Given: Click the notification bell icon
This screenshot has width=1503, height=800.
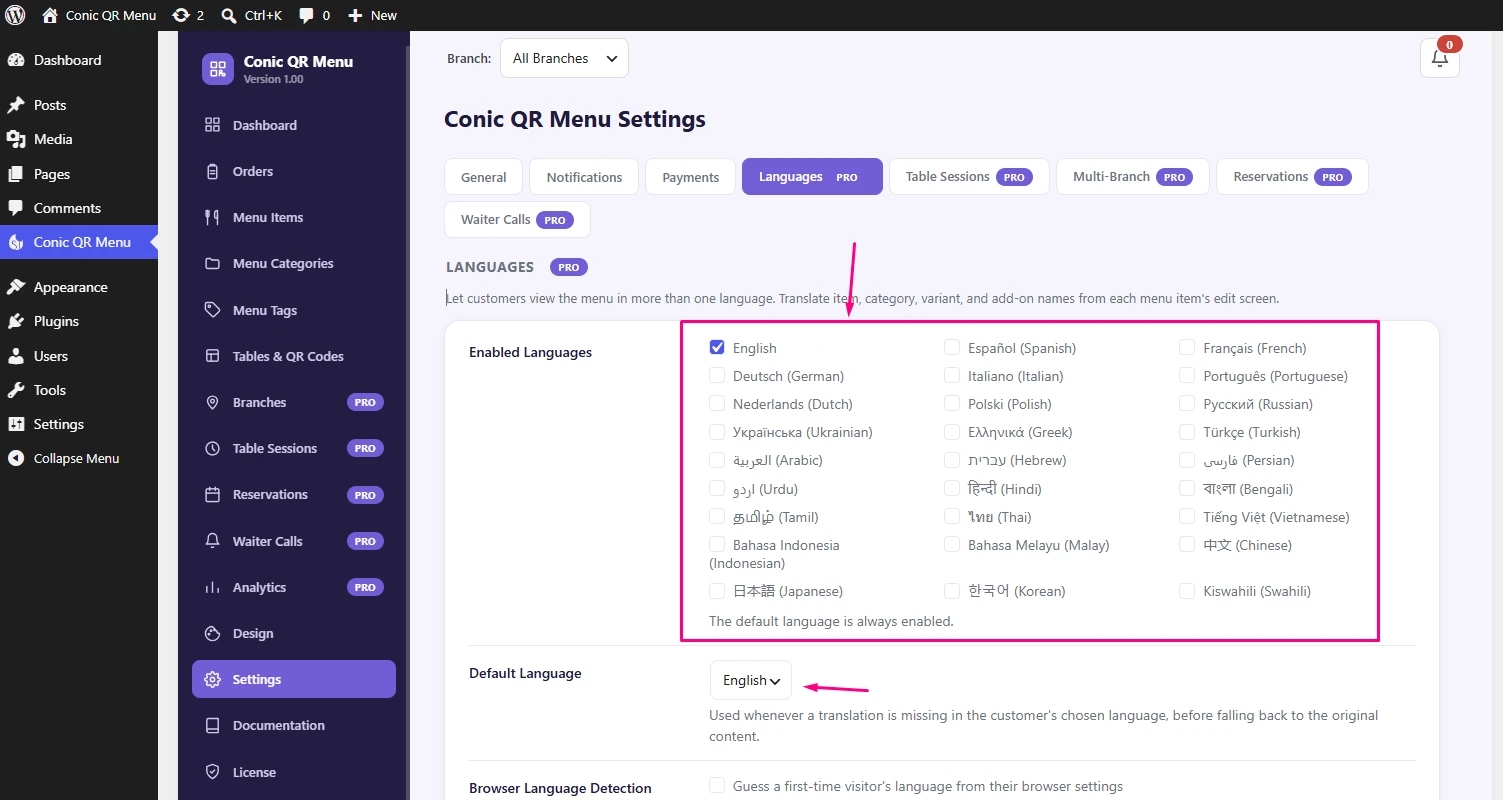Looking at the screenshot, I should tap(1439, 58).
